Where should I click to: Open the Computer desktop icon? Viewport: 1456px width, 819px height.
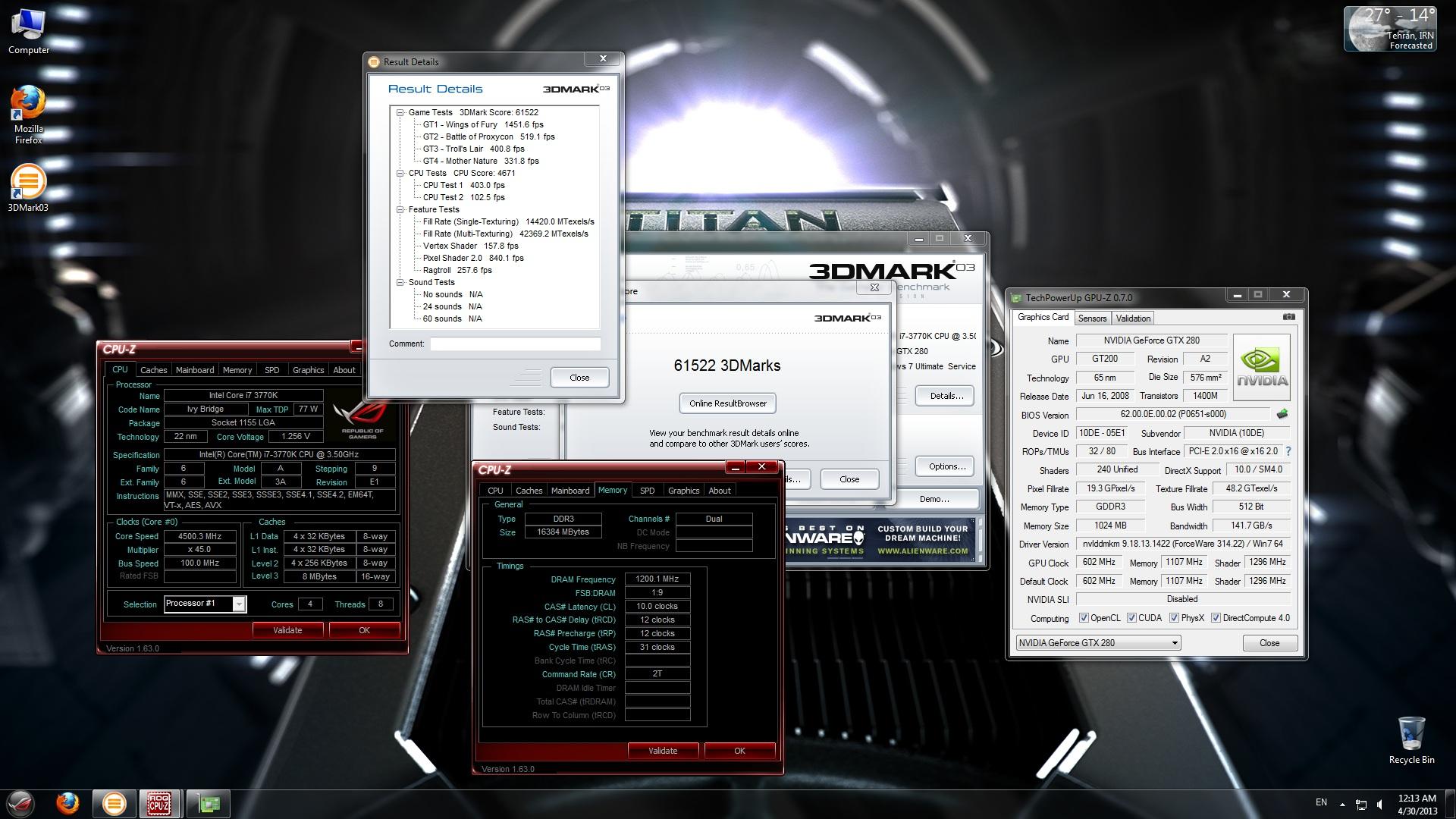pos(29,32)
